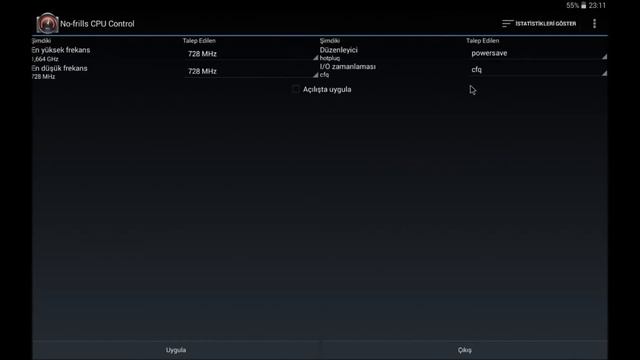Screen dimensions: 640x360
Task: Click the battery icon in status bar
Action: click(x=584, y=5)
